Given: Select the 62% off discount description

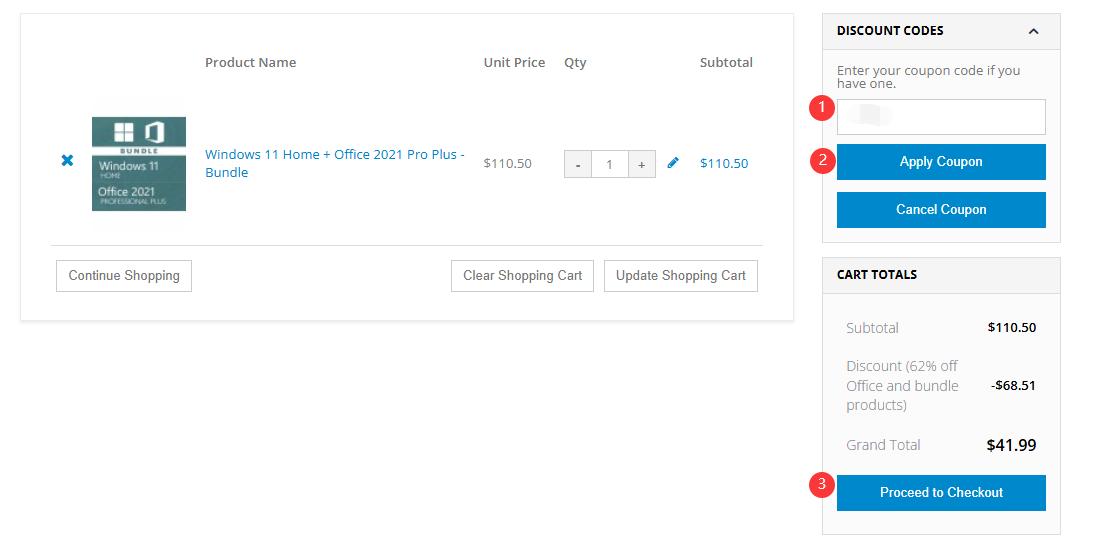Looking at the screenshot, I should pos(902,386).
